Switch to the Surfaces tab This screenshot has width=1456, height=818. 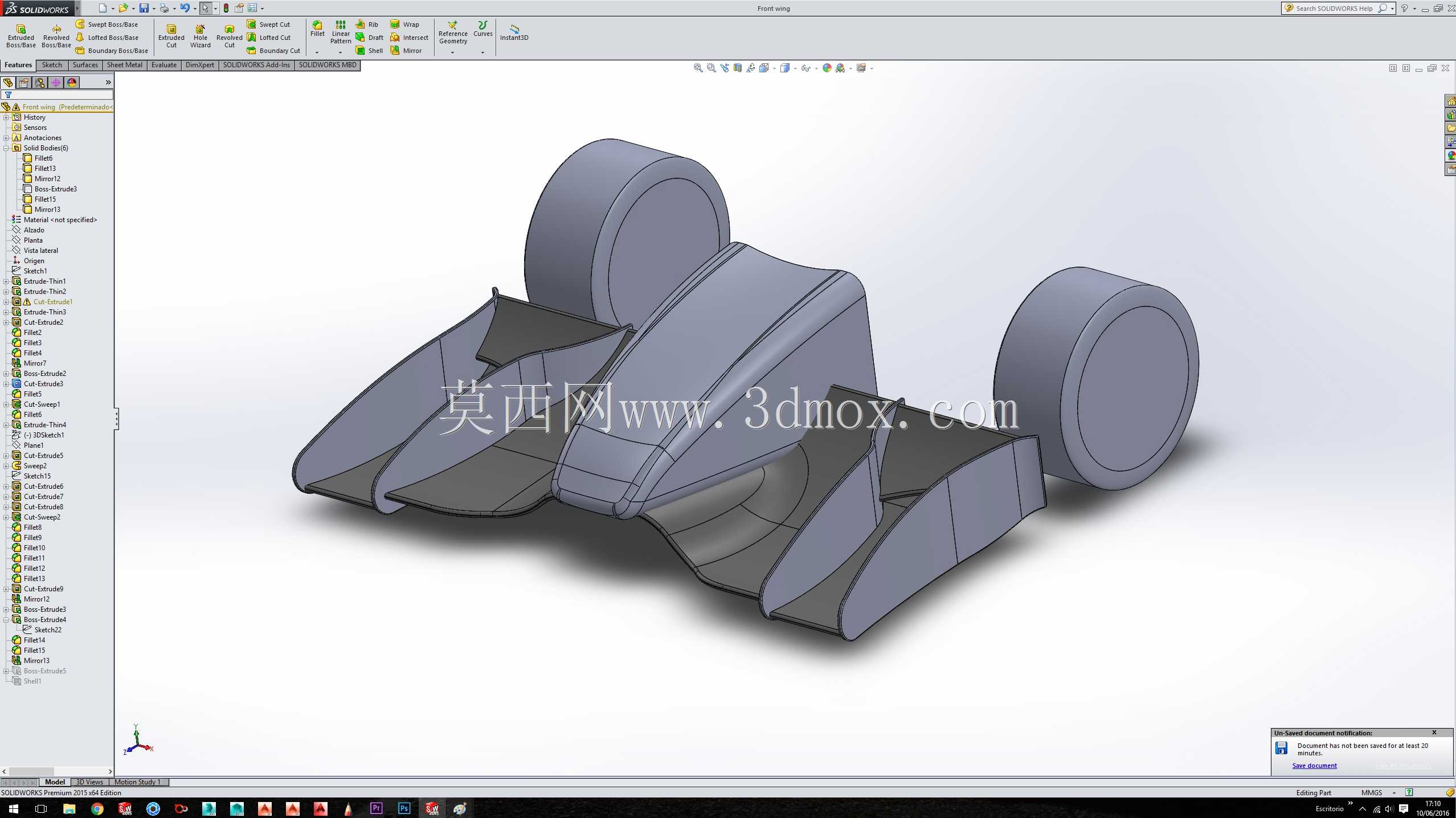85,65
